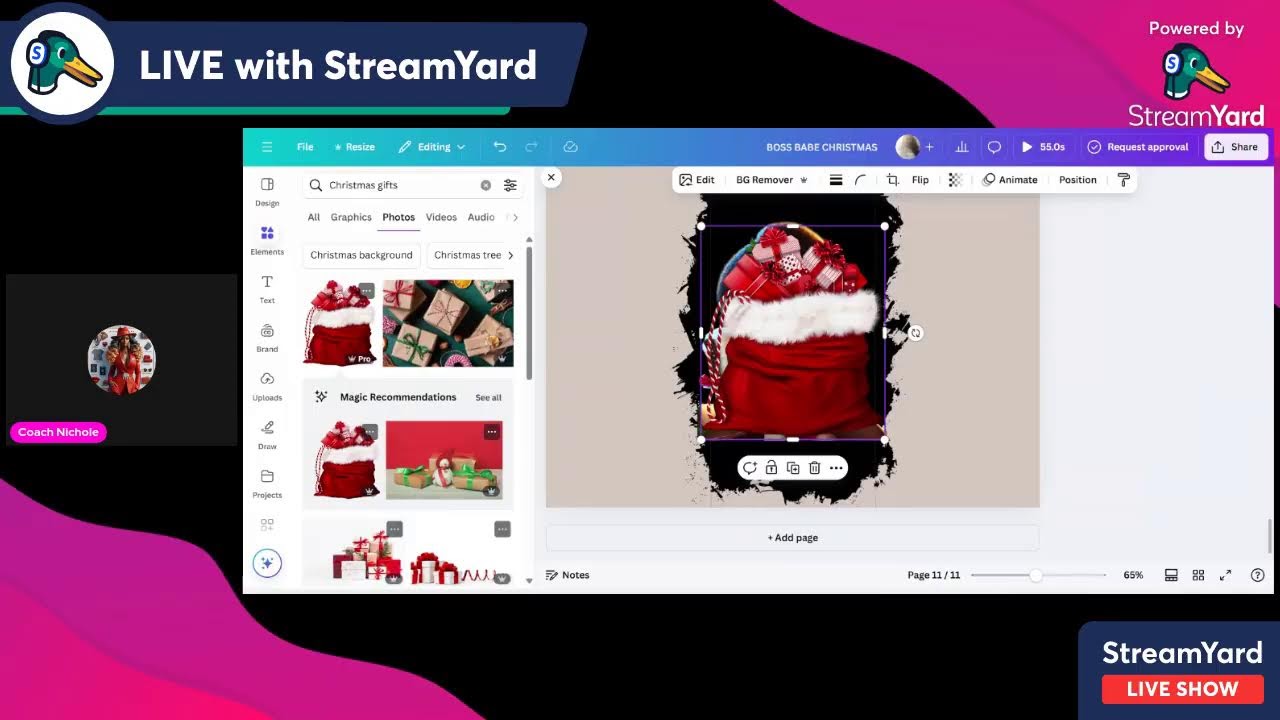Open the Elements panel in sidebar
The width and height of the screenshot is (1280, 720).
(x=267, y=240)
